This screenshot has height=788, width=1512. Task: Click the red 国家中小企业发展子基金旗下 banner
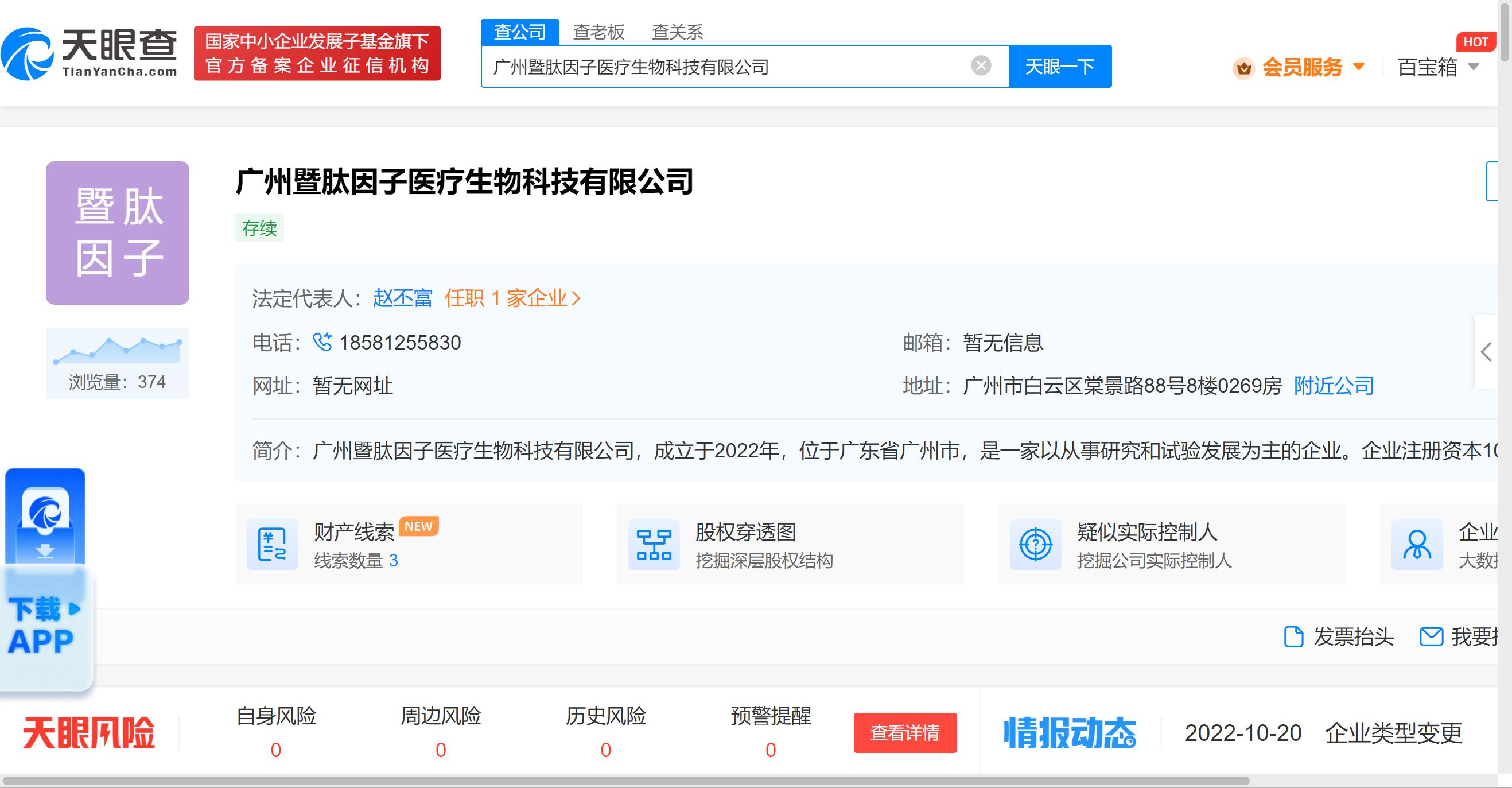317,53
